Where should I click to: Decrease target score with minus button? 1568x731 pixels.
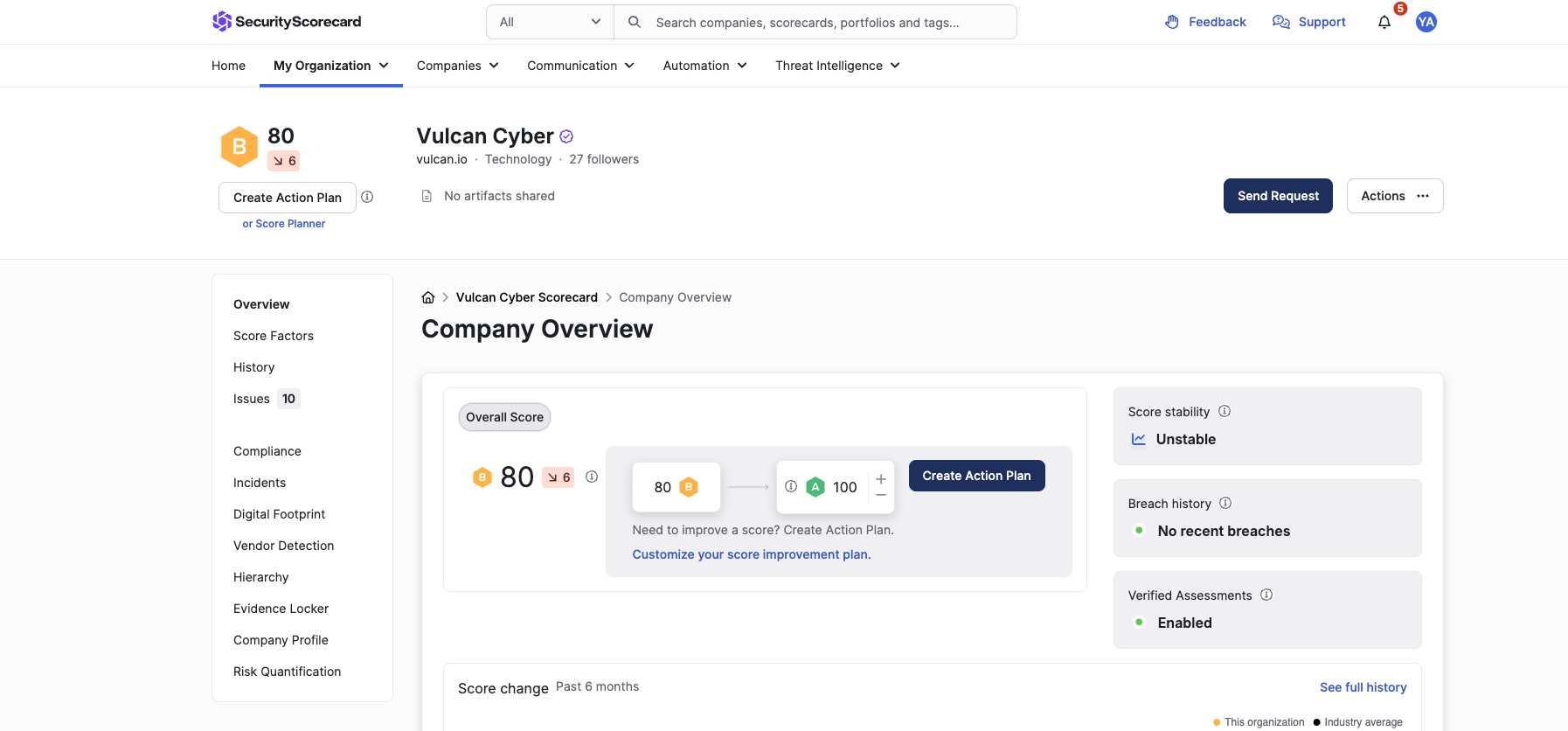881,496
